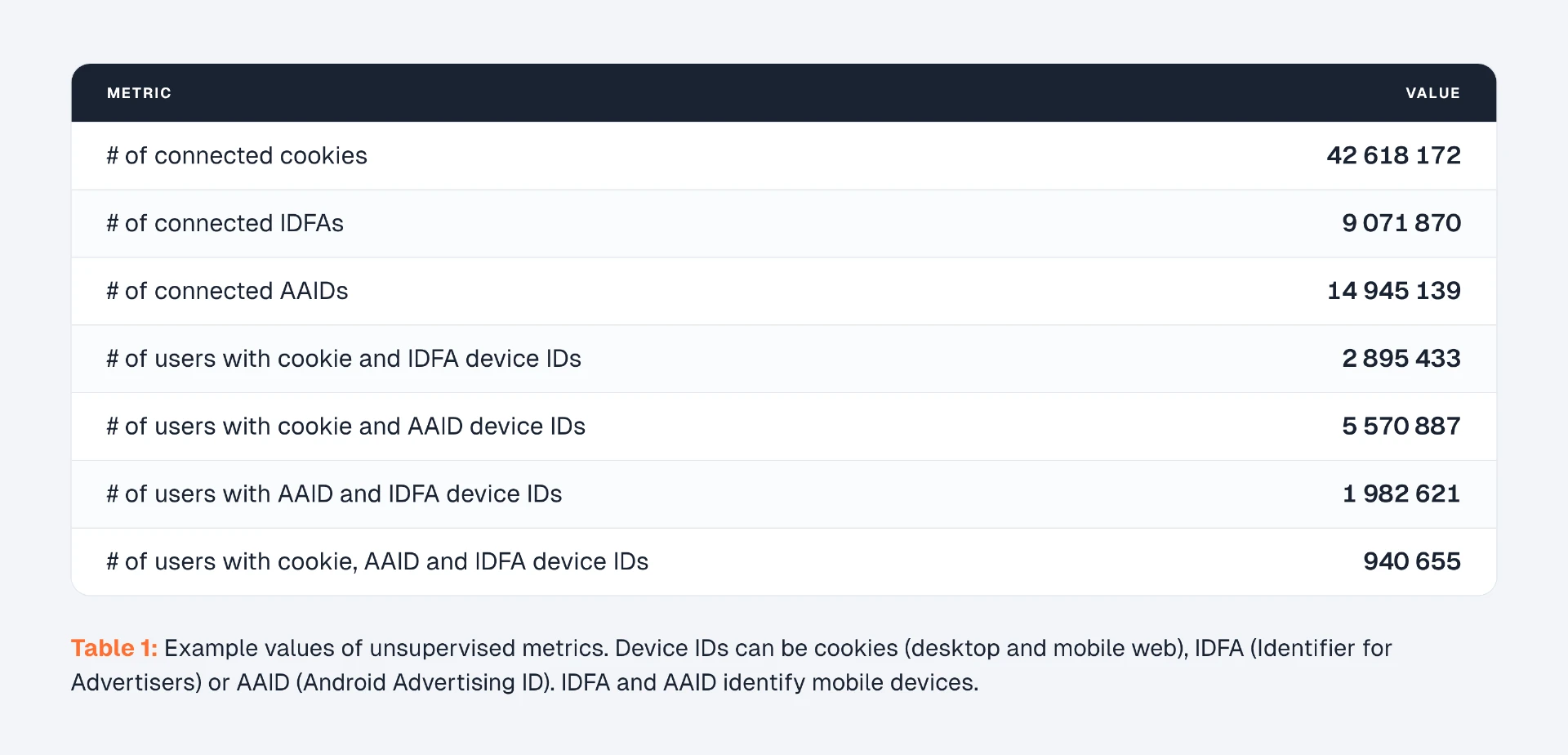Select the AAID and IDFA device IDs row
The height and width of the screenshot is (755, 1568).
784,494
